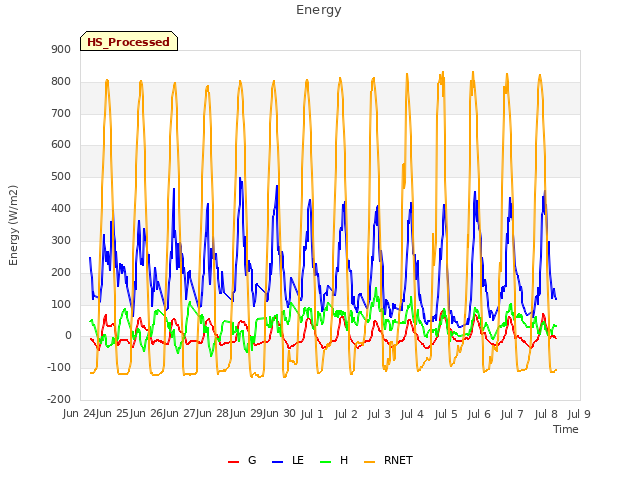Click the Jun 24 date tick label
Viewport: 640px width, 480px height.
pos(79,413)
